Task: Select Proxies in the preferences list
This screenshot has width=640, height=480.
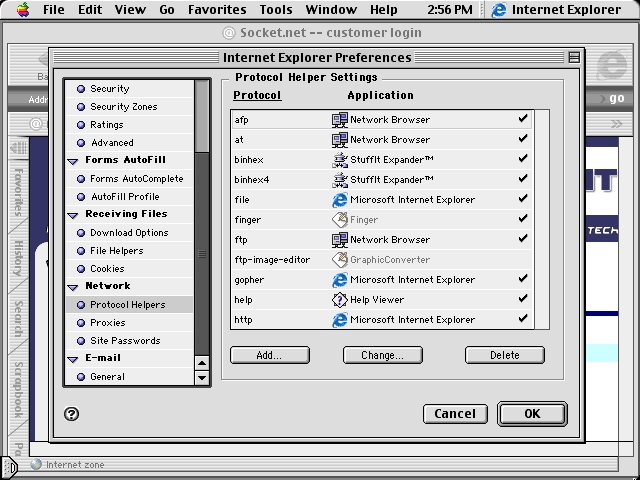Action: 107,323
